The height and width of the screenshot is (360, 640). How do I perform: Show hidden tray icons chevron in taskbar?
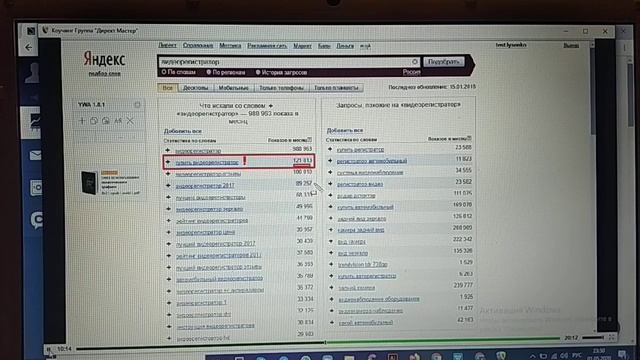532,356
